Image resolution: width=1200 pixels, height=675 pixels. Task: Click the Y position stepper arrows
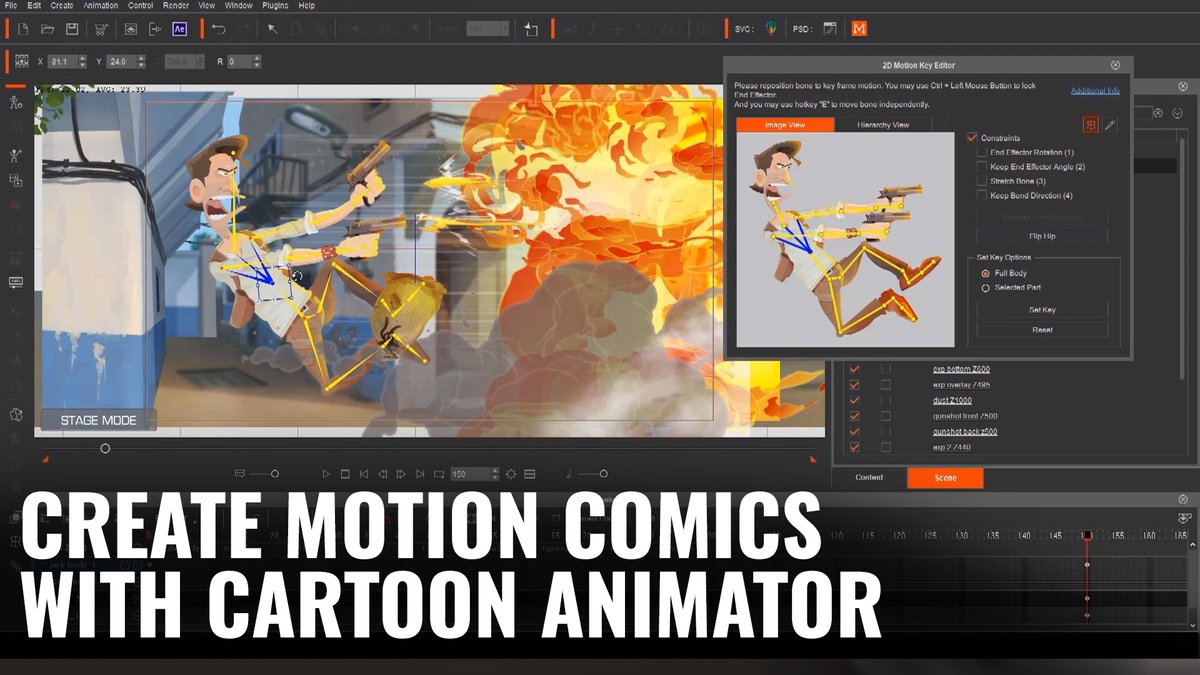pos(141,62)
